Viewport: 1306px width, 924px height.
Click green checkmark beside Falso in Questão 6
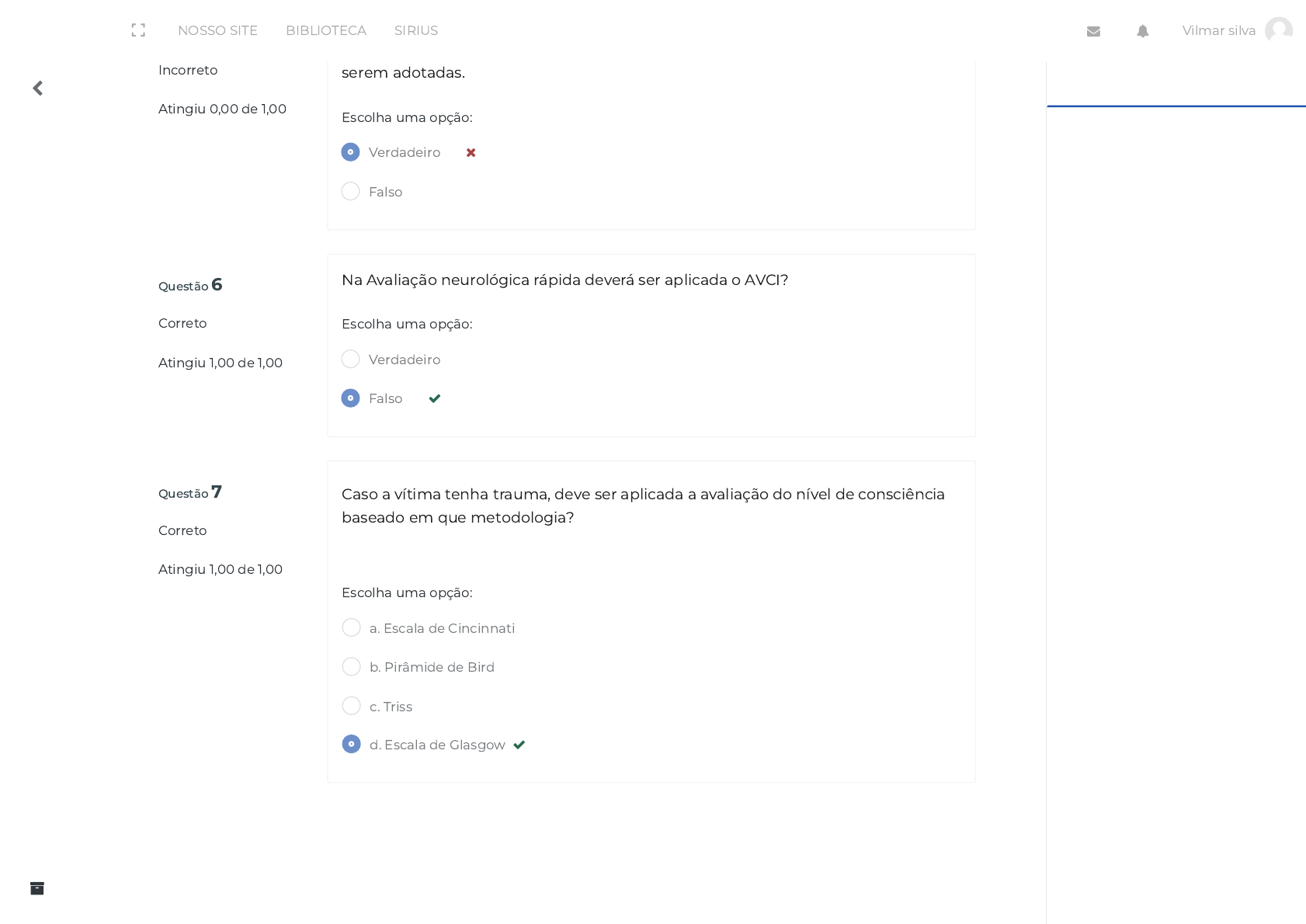pos(435,398)
